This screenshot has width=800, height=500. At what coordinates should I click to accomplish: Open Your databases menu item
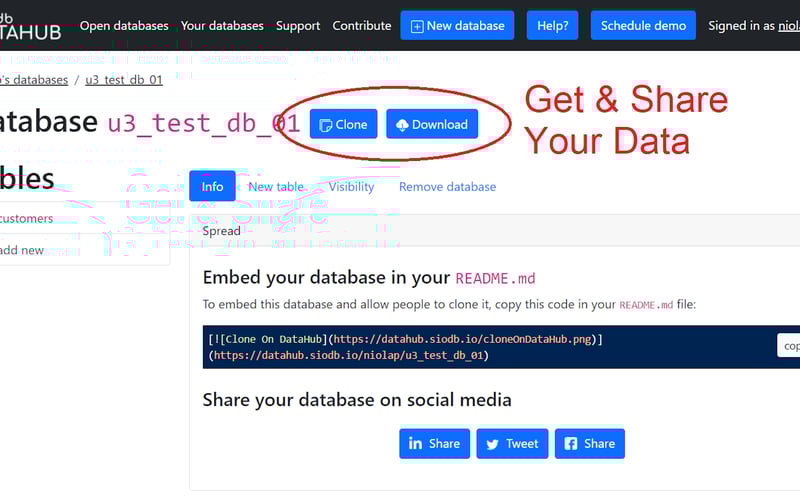pos(222,26)
